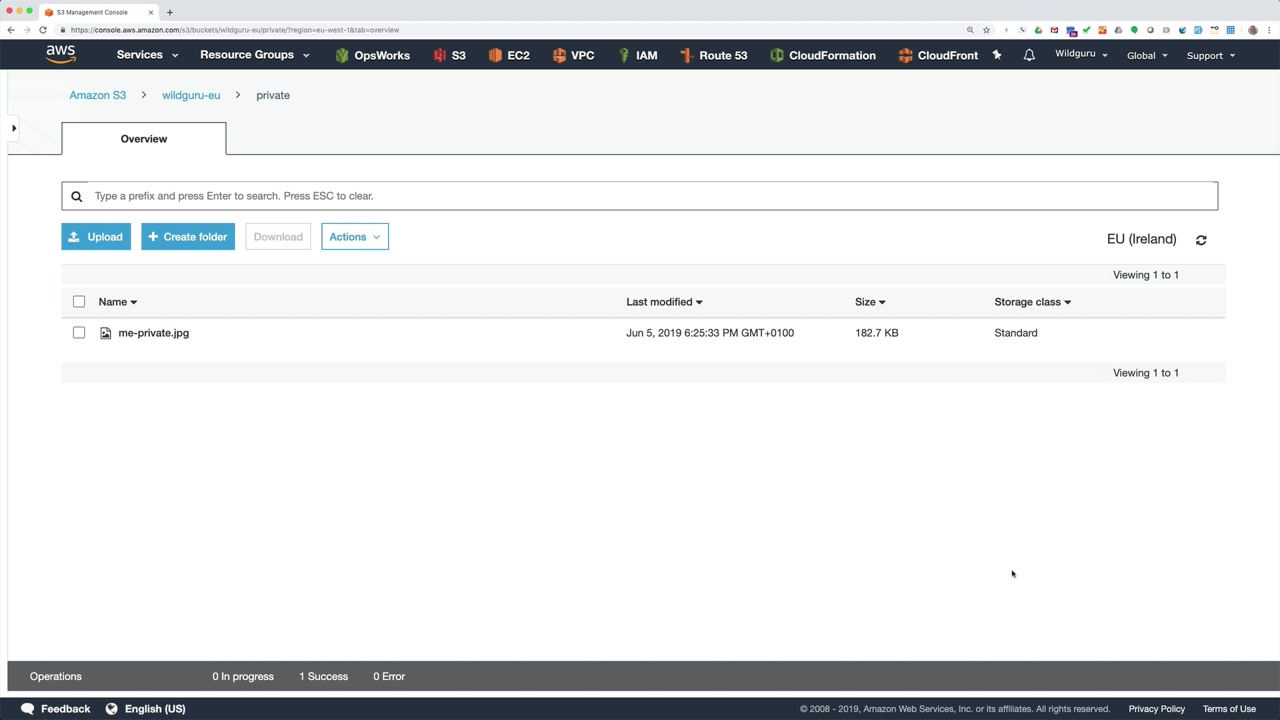This screenshot has height=720, width=1280.
Task: Click the Google Drive extension icon
Action: click(x=1038, y=30)
